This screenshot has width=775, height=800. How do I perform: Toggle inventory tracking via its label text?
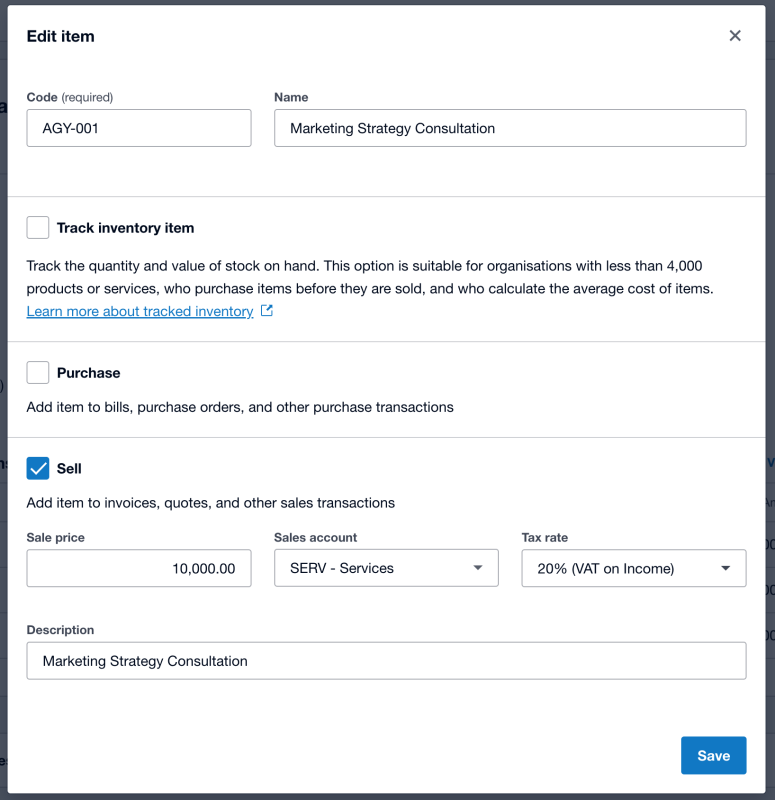[x=126, y=228]
